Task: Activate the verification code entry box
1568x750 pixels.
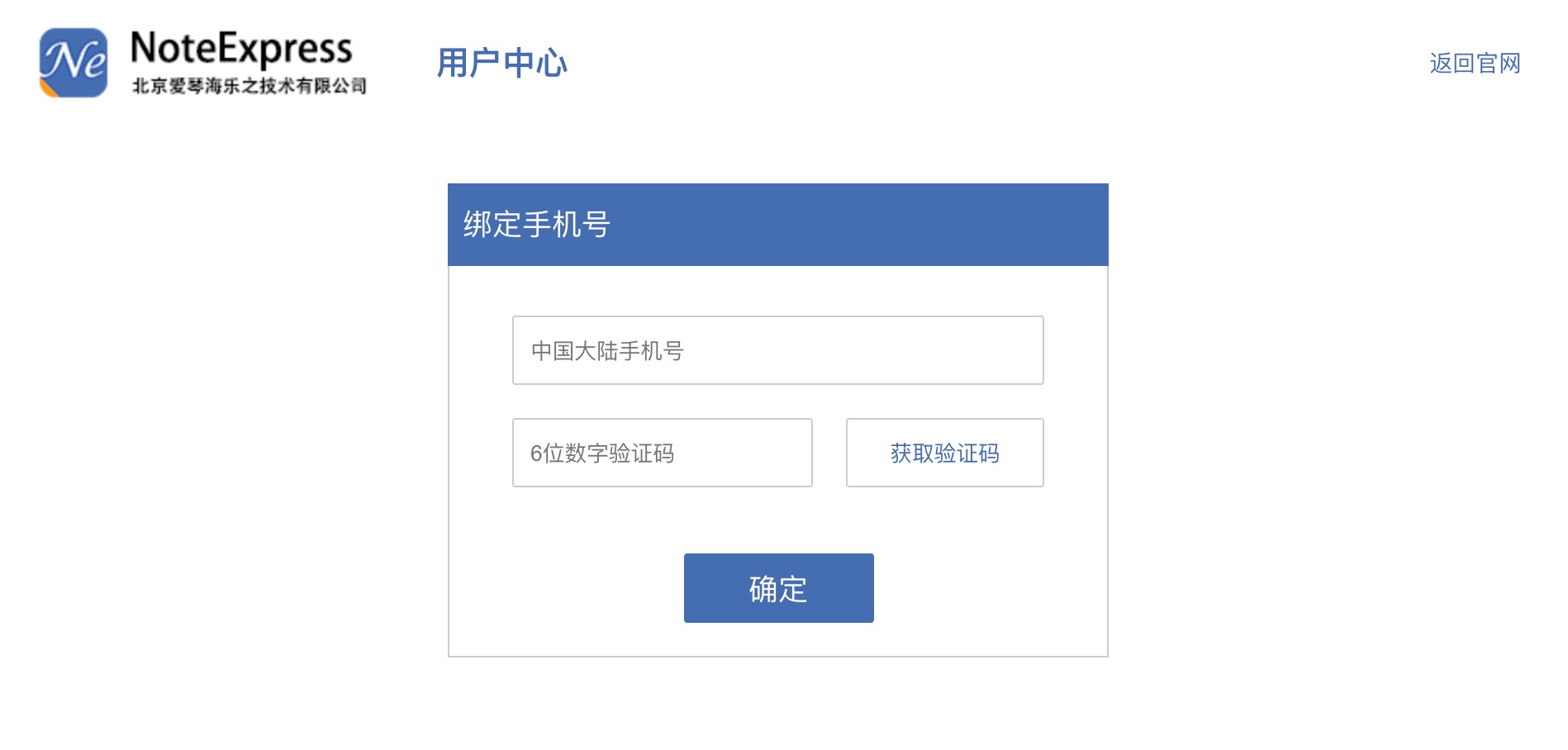Action: pos(662,453)
